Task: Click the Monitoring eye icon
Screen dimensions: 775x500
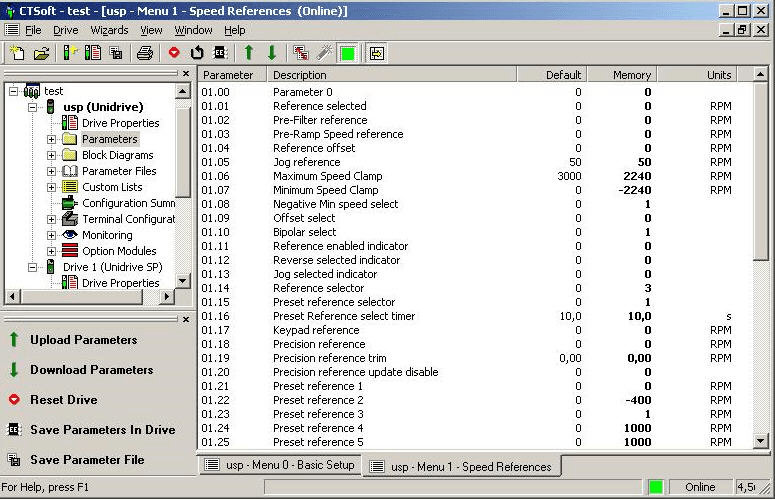Action: (x=70, y=235)
